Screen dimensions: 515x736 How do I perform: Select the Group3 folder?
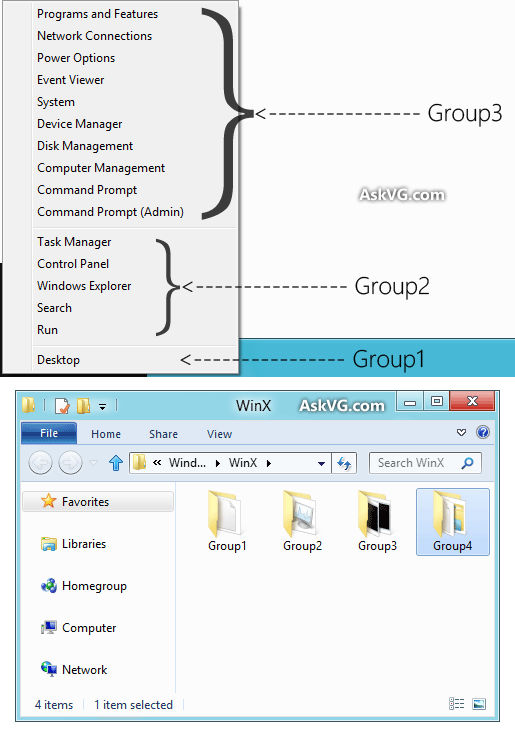(377, 521)
